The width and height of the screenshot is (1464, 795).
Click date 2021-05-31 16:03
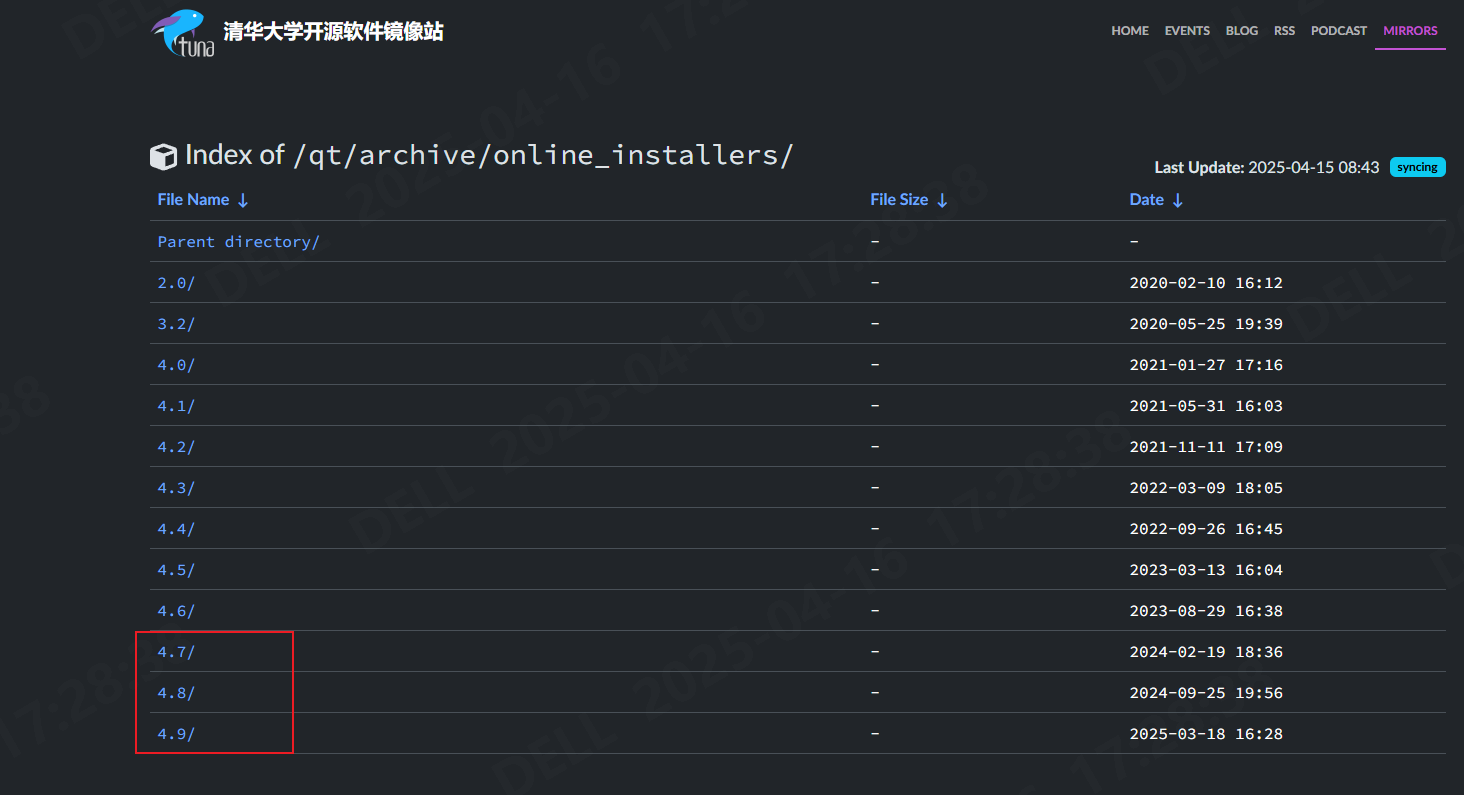click(x=1206, y=406)
